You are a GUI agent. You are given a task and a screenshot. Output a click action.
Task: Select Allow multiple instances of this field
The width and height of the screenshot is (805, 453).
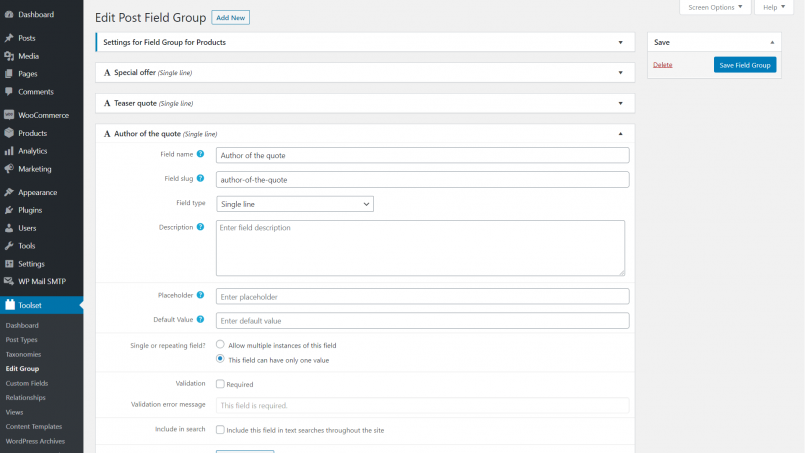[x=220, y=345]
